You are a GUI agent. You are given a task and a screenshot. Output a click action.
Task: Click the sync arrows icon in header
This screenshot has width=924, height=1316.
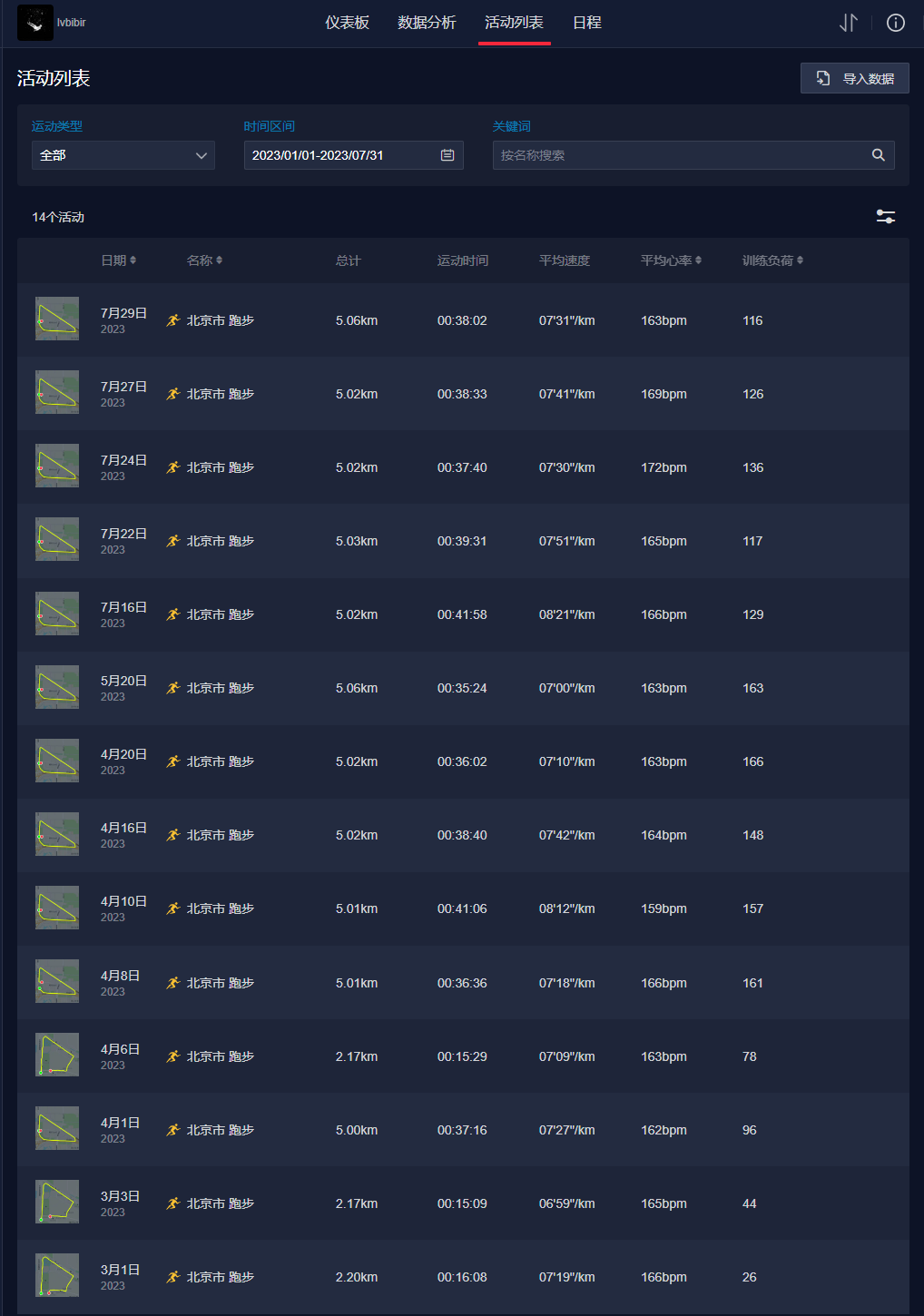(848, 23)
